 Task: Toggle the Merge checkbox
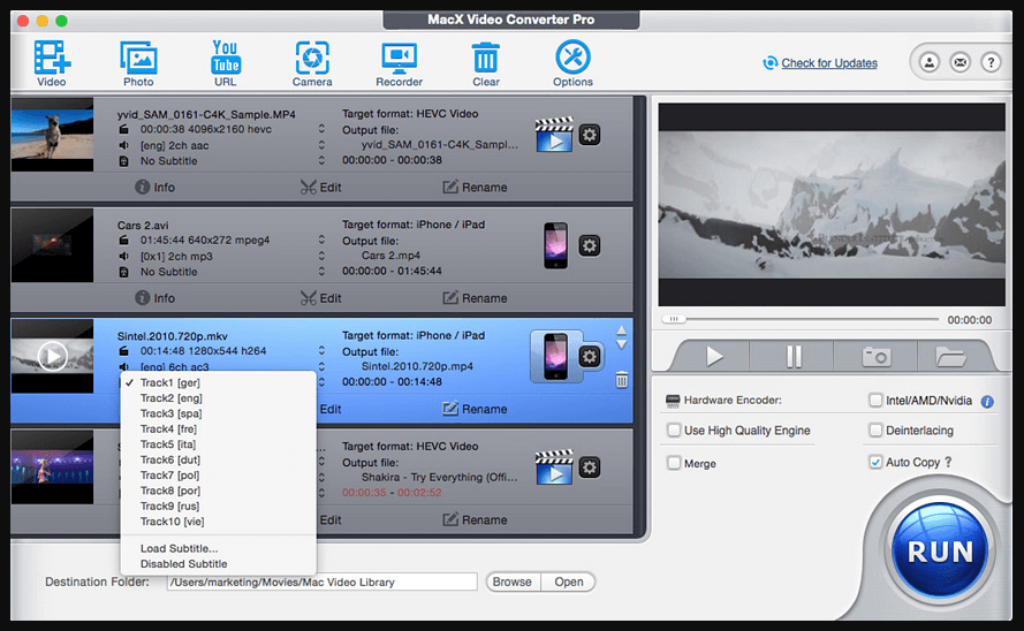(x=674, y=462)
